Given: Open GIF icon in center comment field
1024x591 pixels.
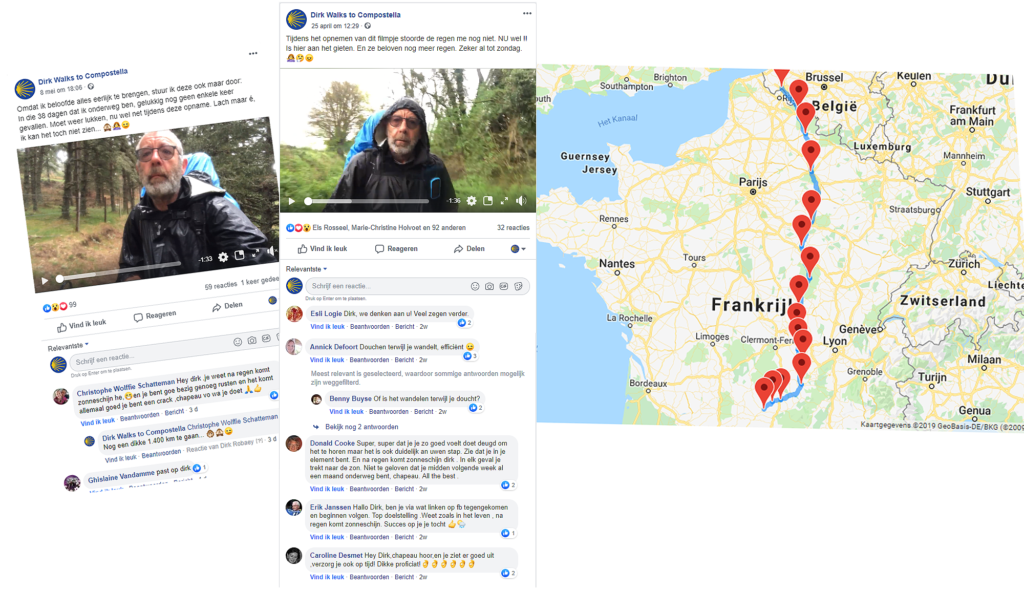Looking at the screenshot, I should pyautogui.click(x=504, y=286).
